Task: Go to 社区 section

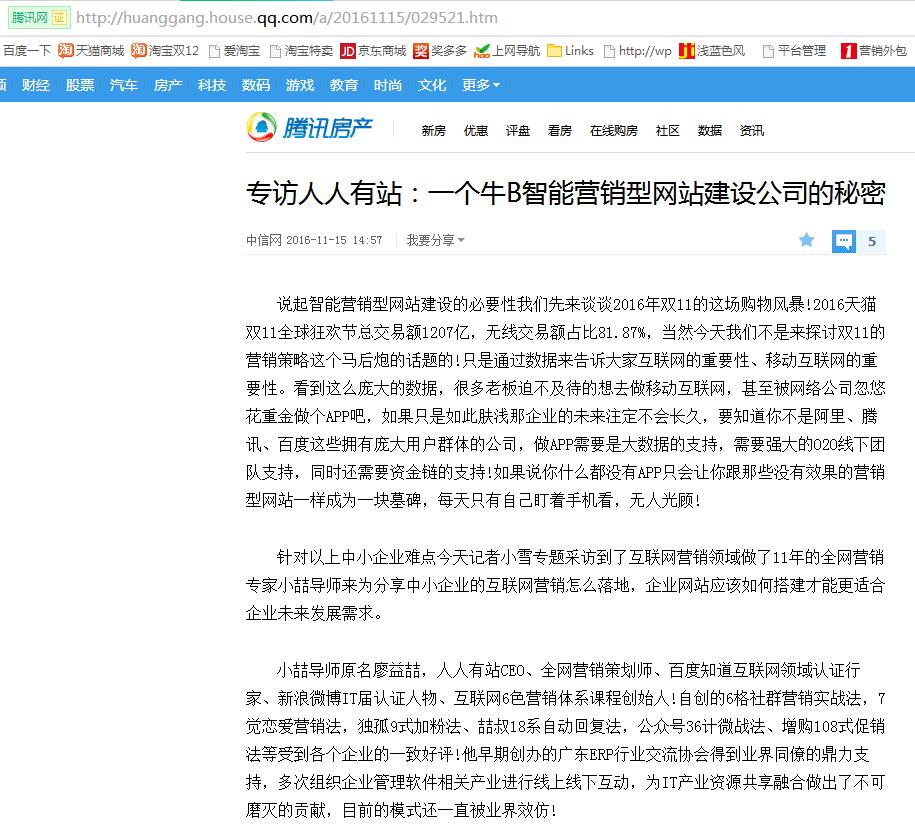Action: pos(668,131)
